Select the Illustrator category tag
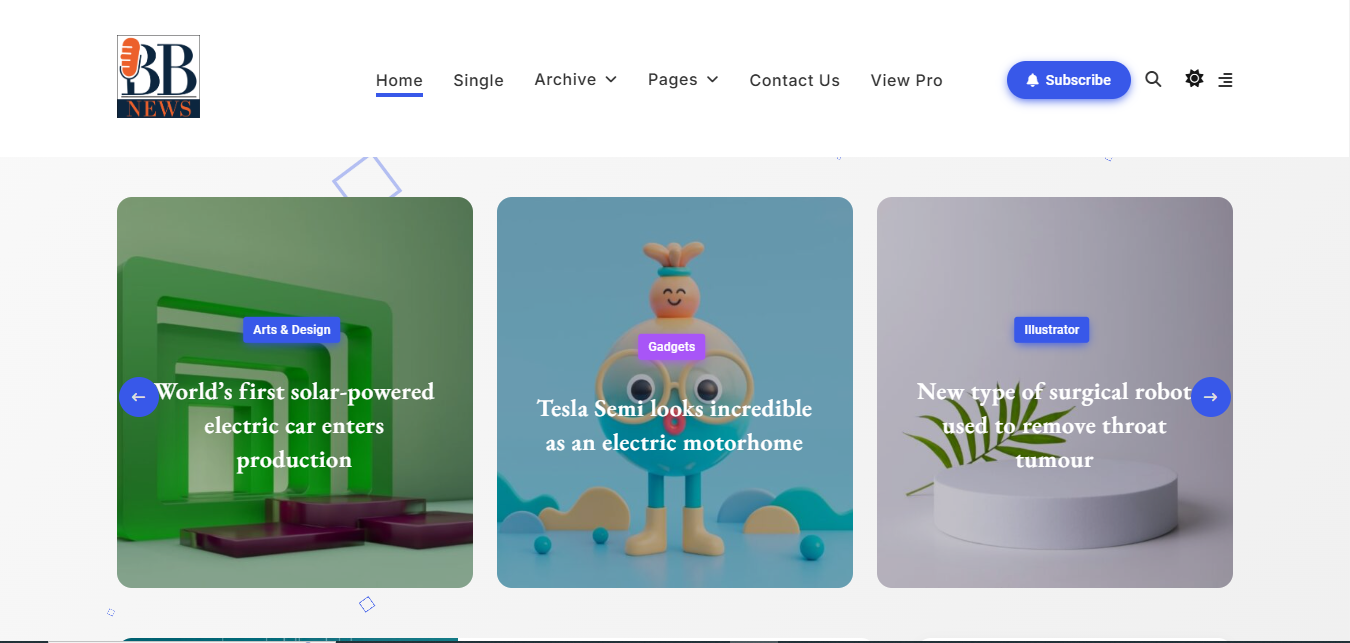Viewport: 1350px width, 643px height. (x=1051, y=330)
